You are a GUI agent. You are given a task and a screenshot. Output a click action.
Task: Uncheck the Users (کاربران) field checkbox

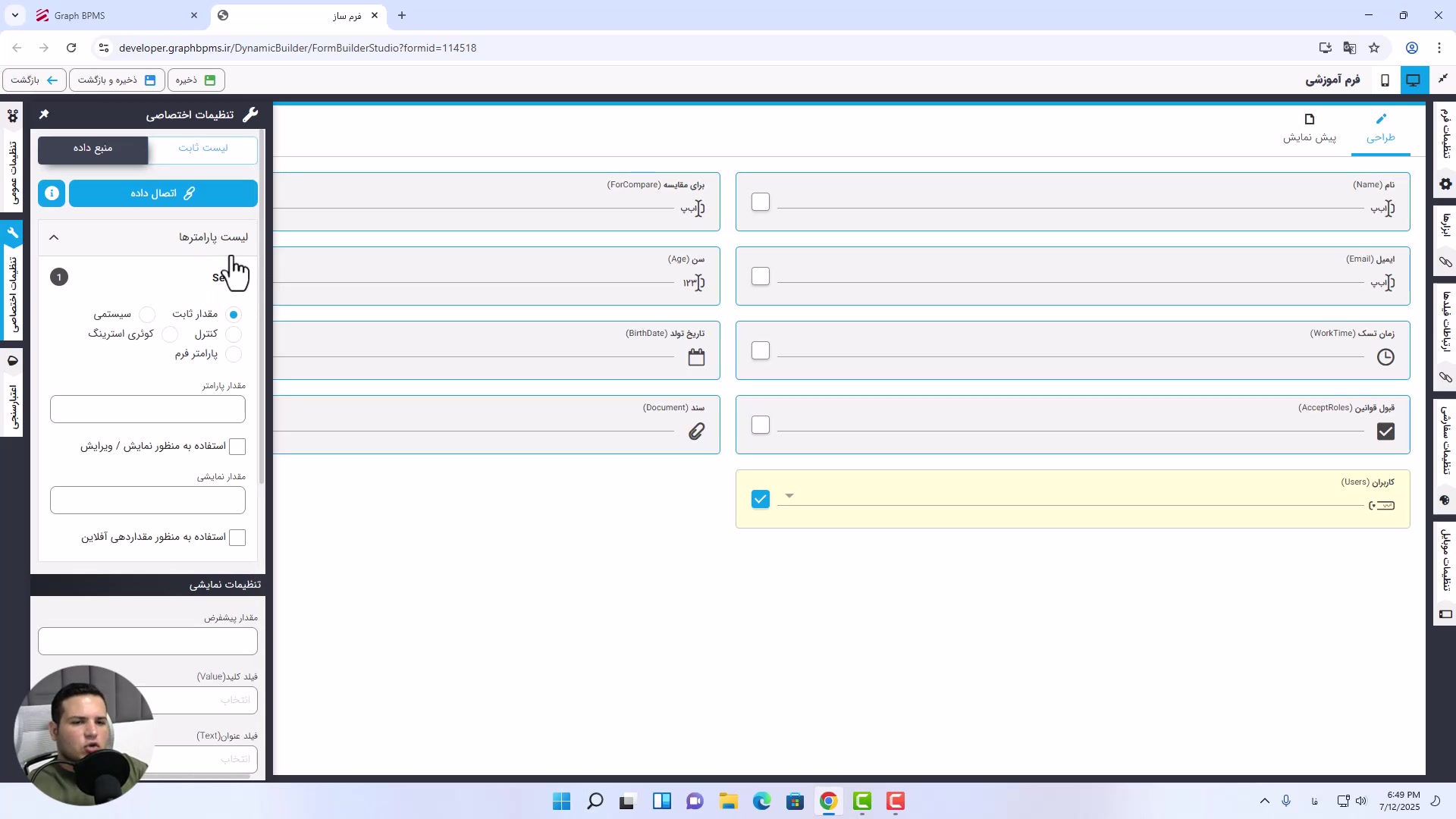click(x=761, y=499)
